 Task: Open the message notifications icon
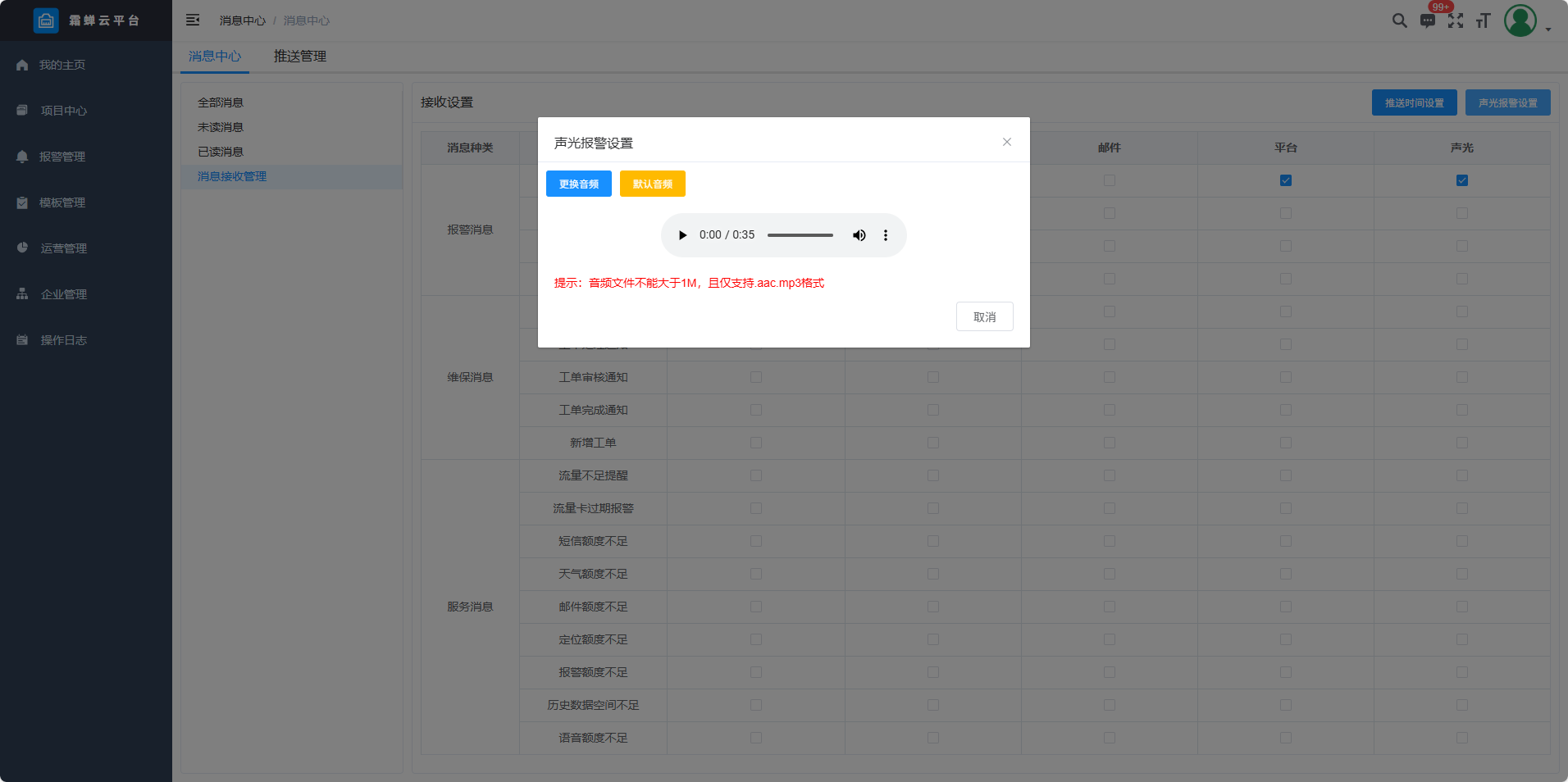pos(1428,20)
